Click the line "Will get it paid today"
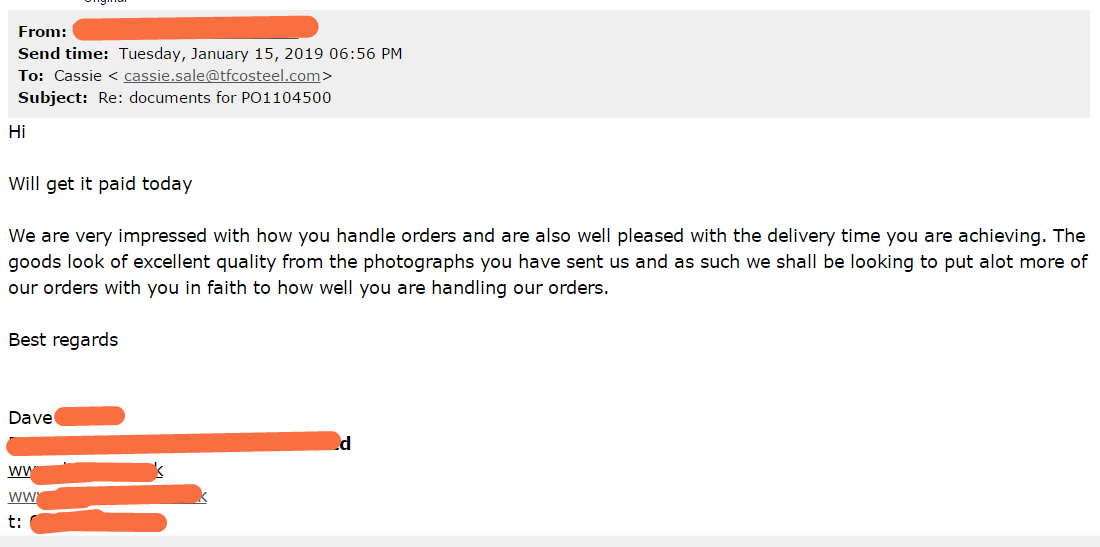 click(100, 184)
